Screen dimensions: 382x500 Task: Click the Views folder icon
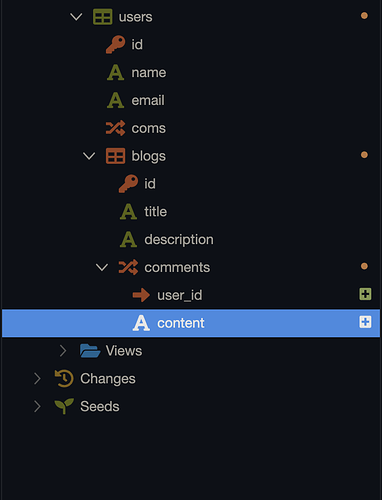(x=90, y=351)
